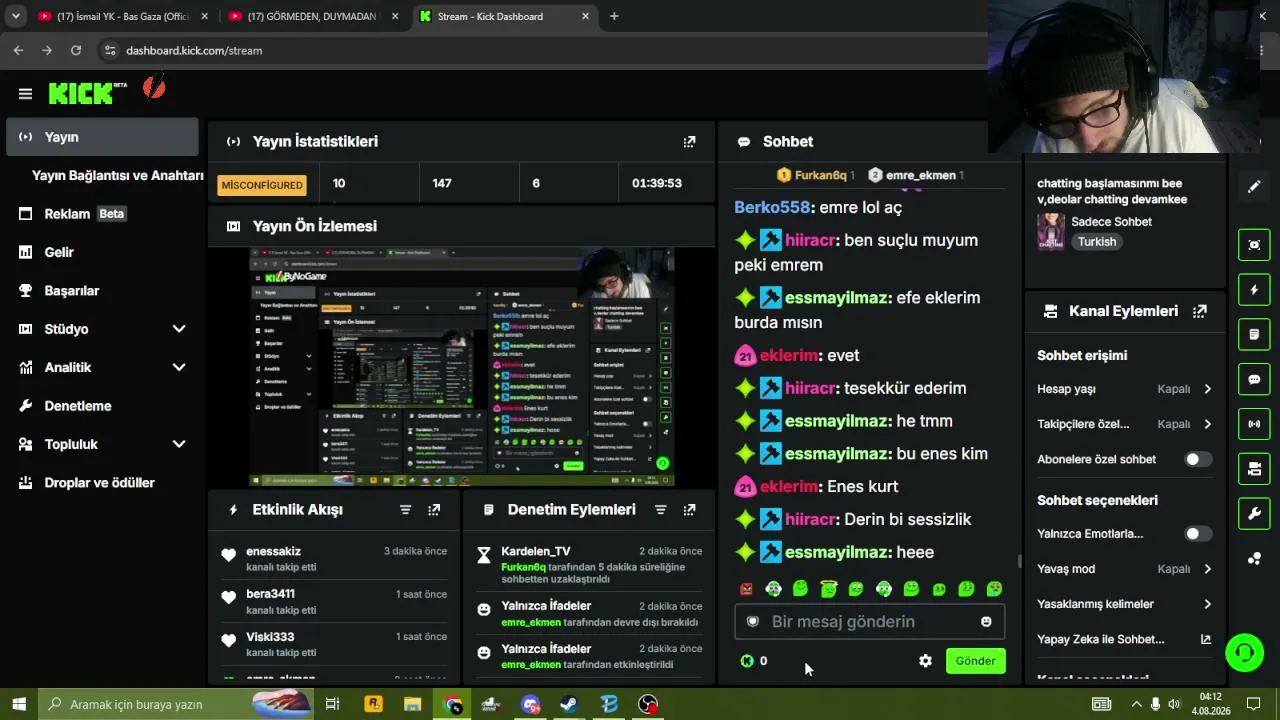Click the Turkish language tag
1280x720 pixels.
pyautogui.click(x=1096, y=242)
